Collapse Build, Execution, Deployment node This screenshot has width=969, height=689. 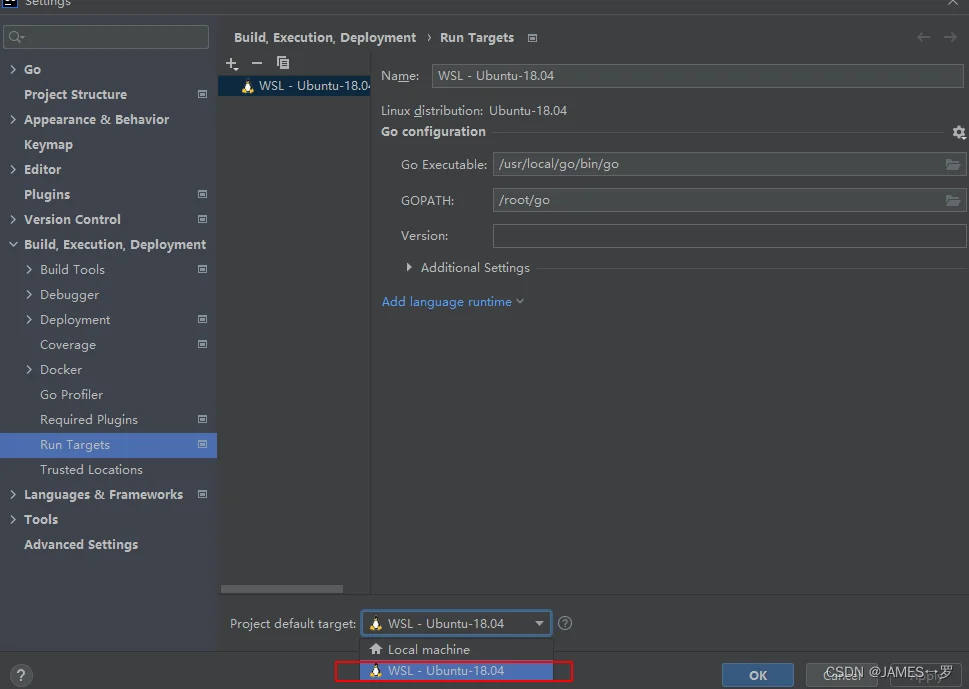coord(13,245)
